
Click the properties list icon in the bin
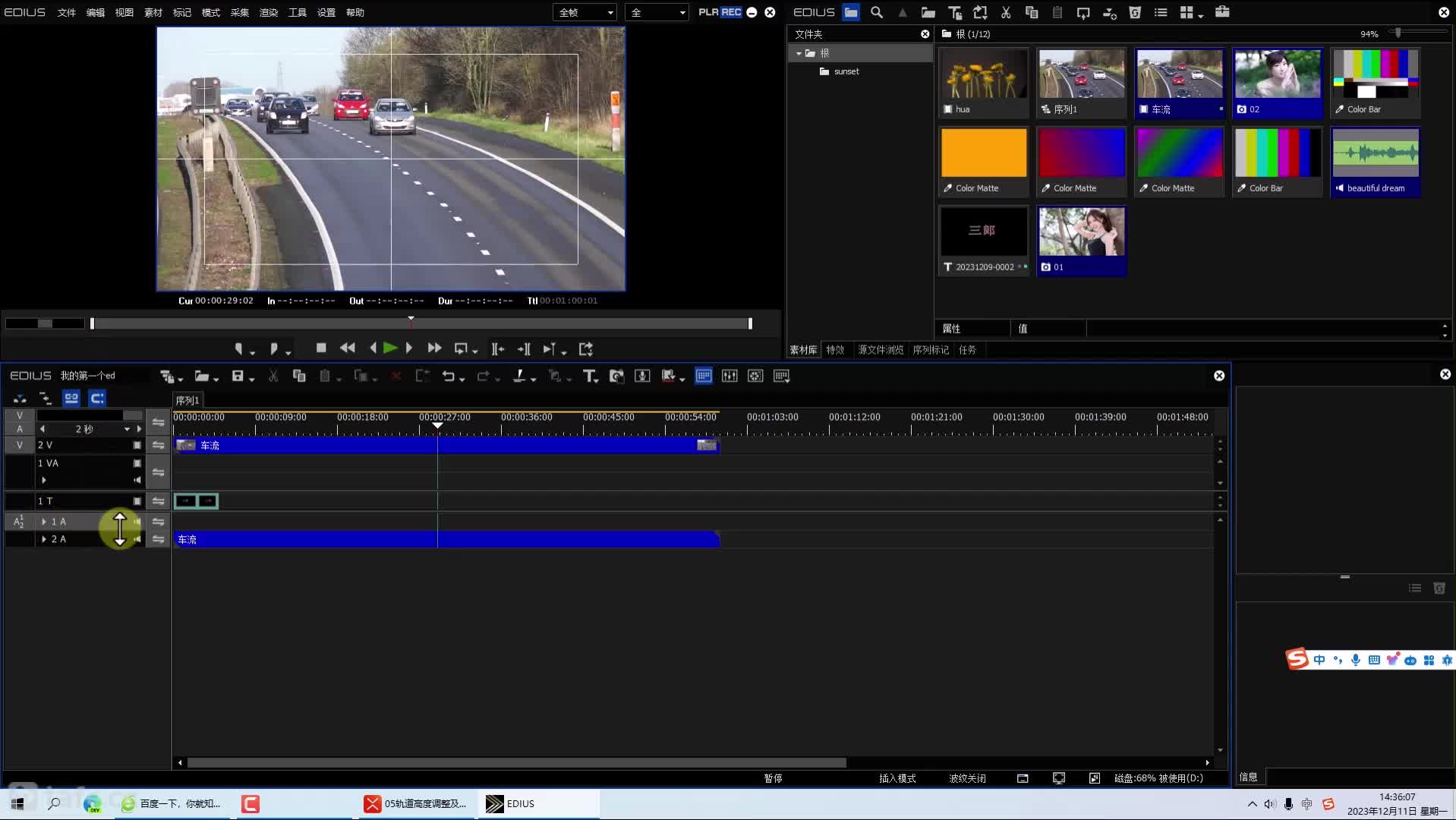tap(1161, 12)
